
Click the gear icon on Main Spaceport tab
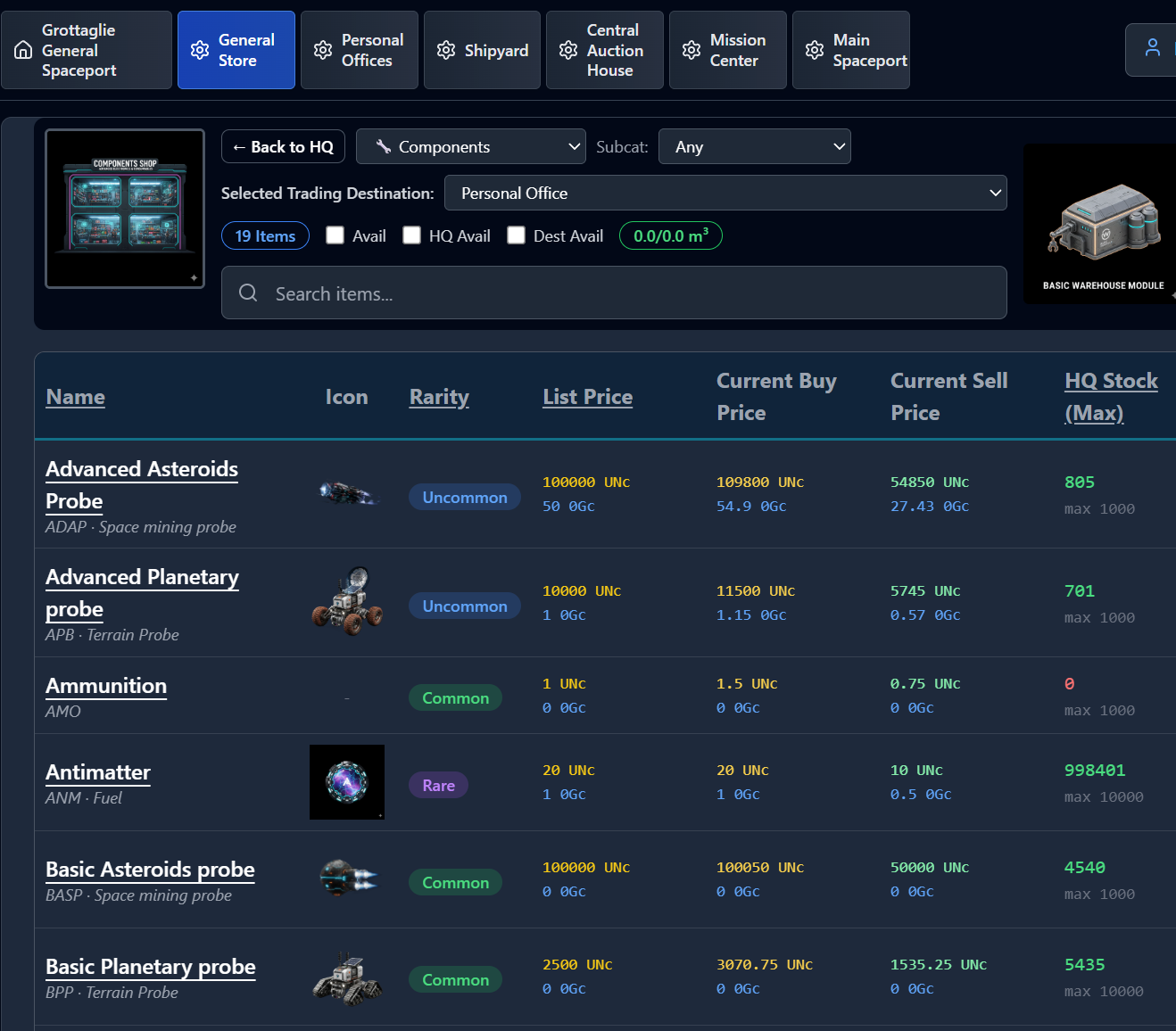pos(815,50)
